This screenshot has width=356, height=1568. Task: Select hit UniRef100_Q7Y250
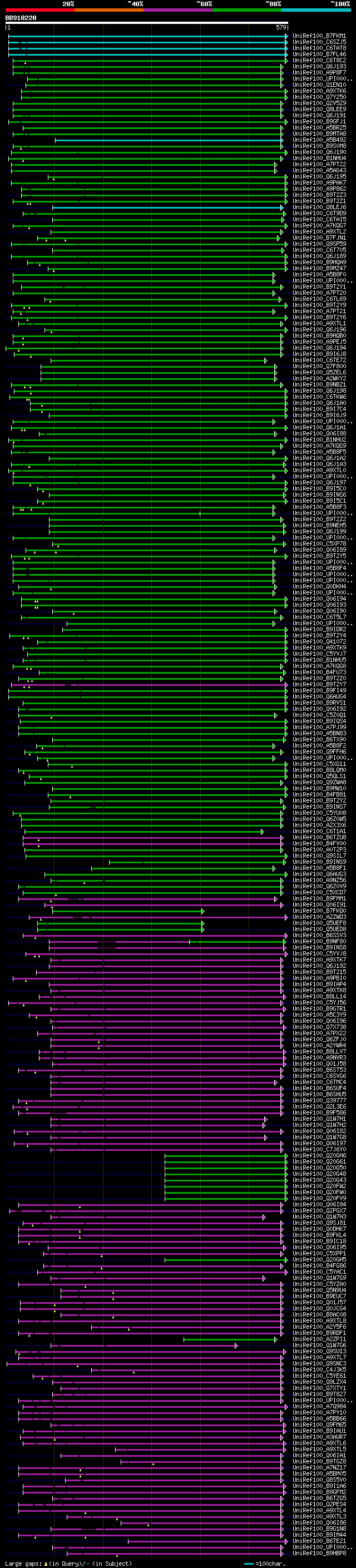(319, 97)
